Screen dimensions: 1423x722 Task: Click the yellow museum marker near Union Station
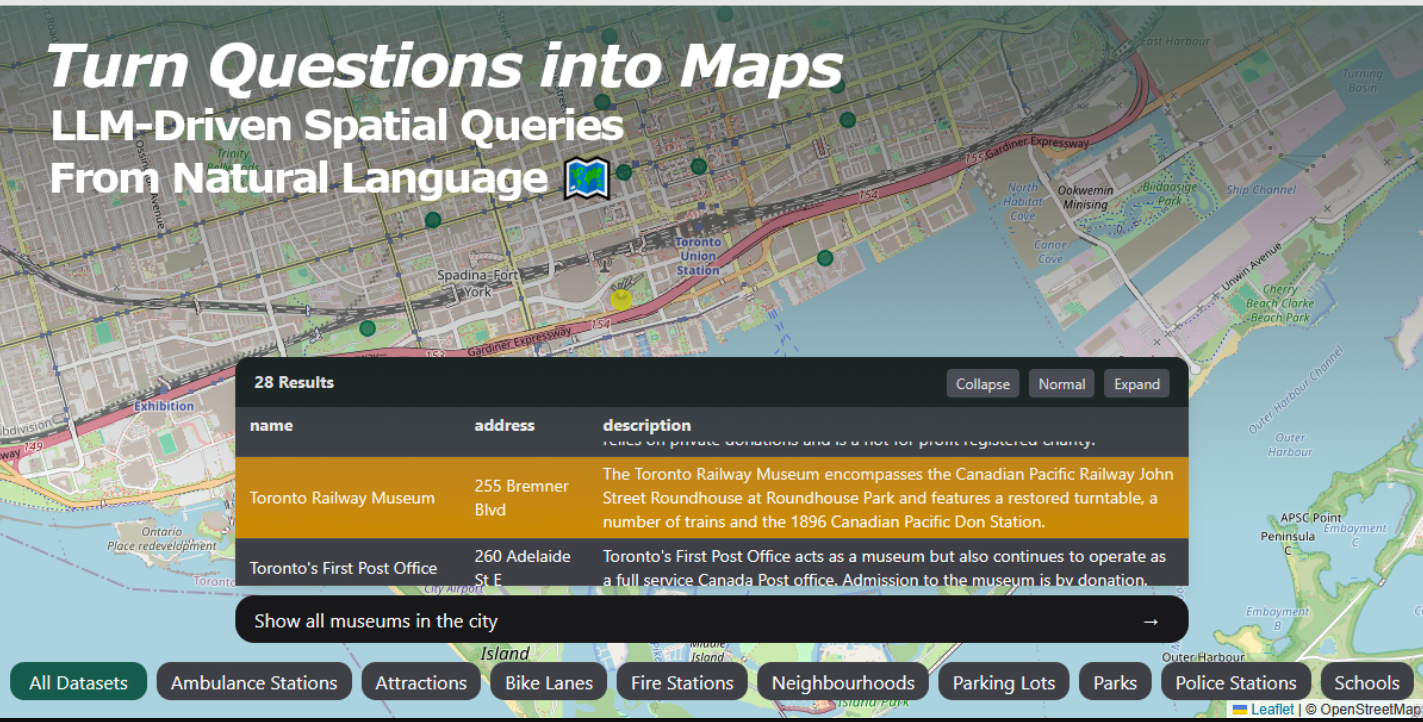click(x=621, y=299)
